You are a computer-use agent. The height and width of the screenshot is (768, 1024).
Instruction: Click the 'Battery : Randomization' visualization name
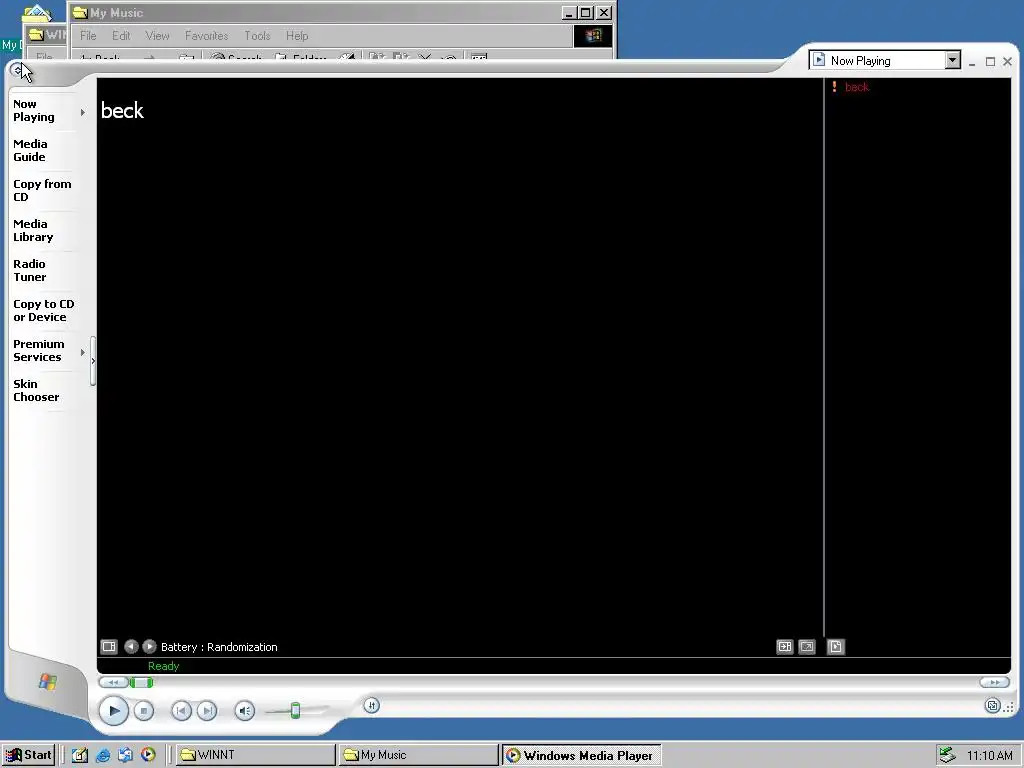(219, 647)
